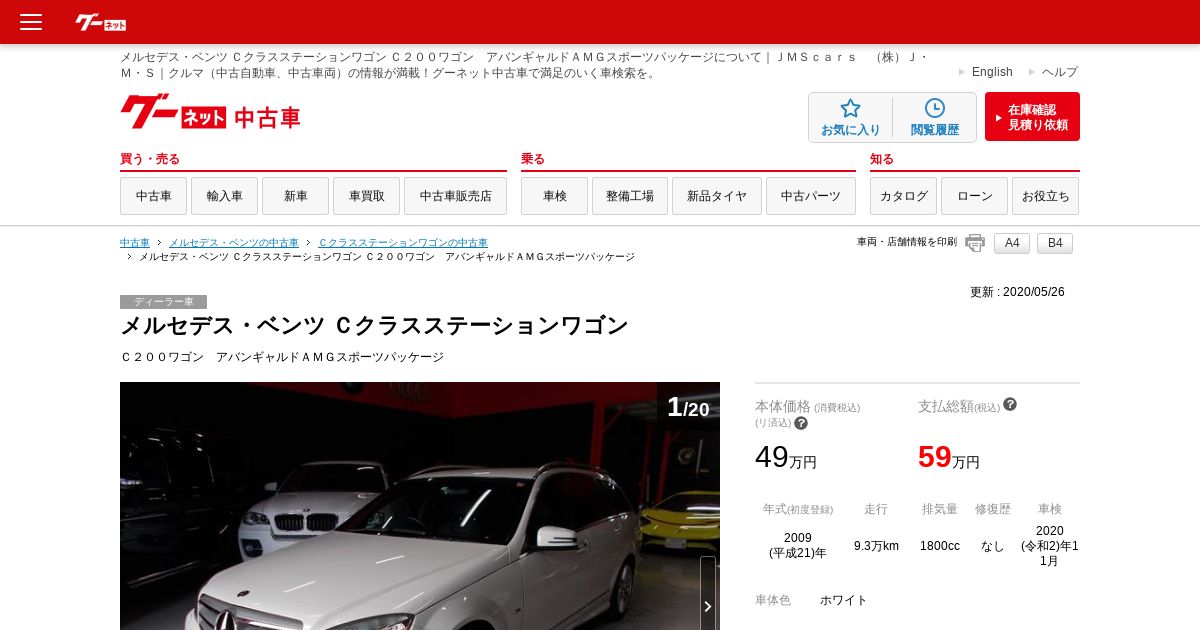Select 車検 menu item

pos(554,196)
